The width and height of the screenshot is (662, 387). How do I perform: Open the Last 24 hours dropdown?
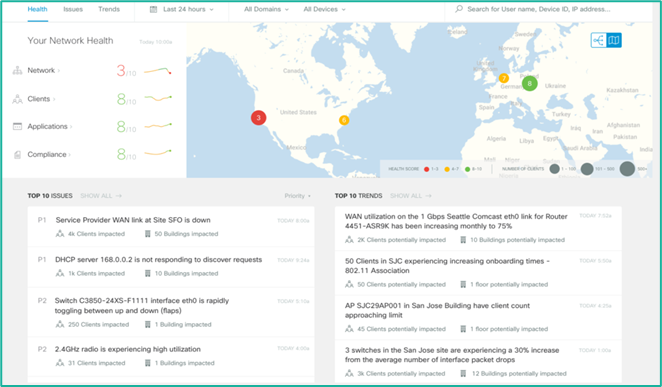[x=188, y=9]
